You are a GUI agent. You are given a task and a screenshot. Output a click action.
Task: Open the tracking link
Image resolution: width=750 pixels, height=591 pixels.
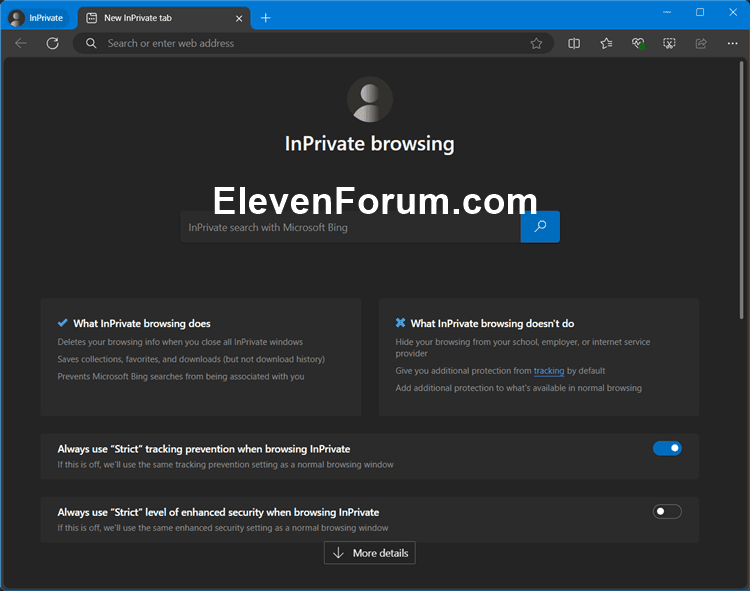(549, 371)
